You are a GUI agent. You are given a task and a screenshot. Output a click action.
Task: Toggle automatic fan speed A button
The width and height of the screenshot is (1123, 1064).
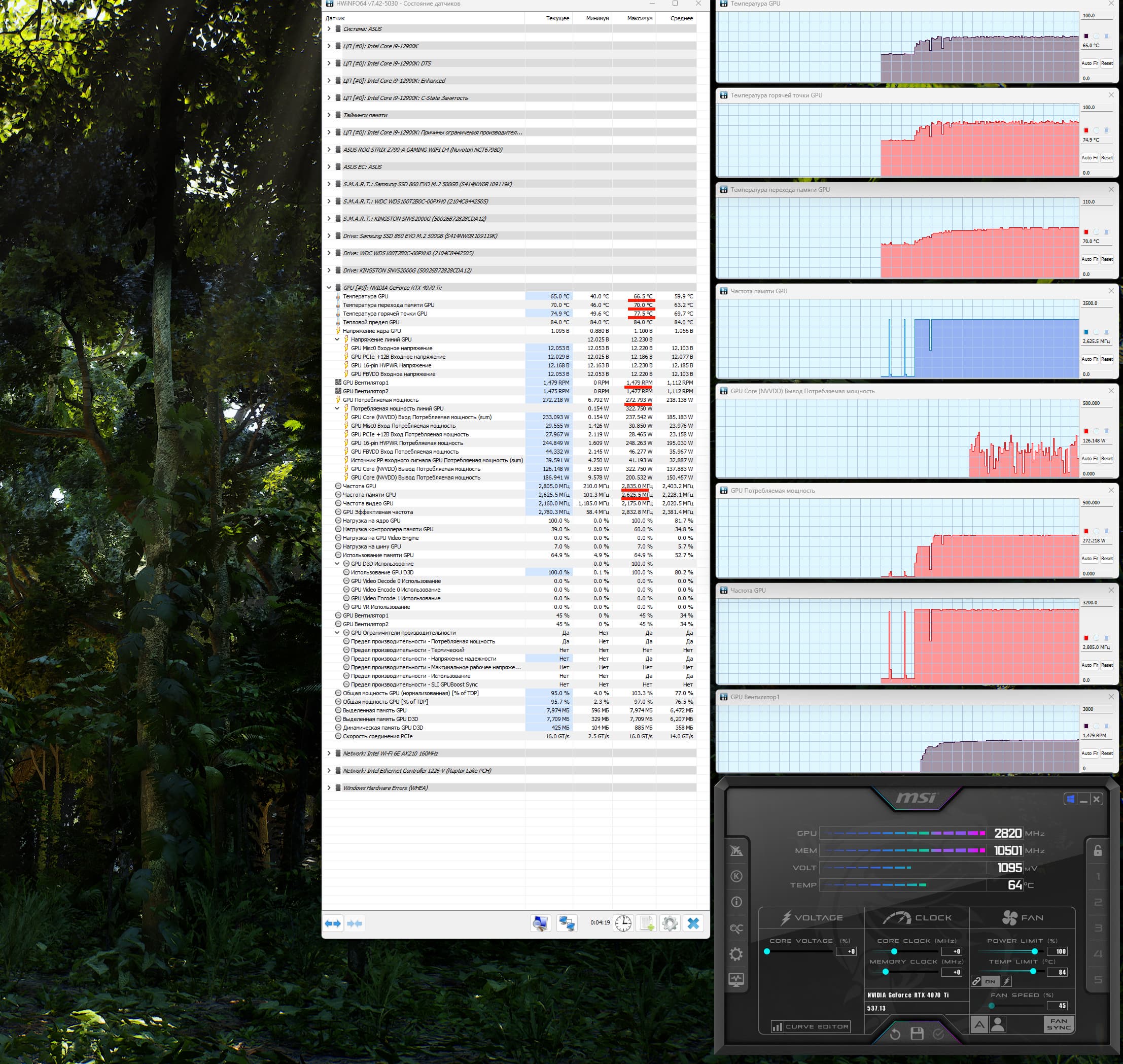tap(979, 1024)
